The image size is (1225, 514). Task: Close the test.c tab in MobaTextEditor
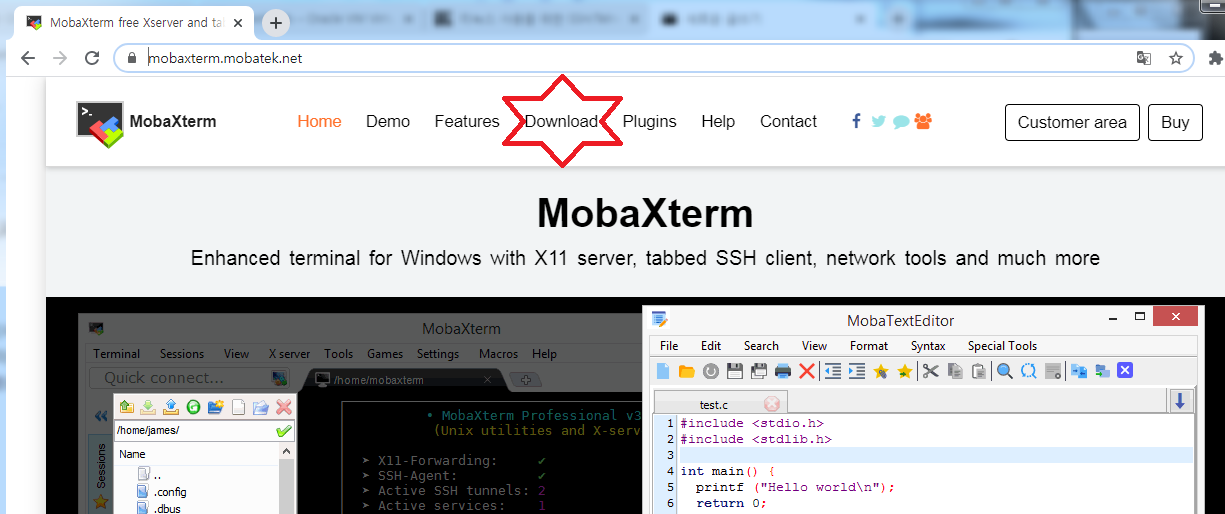pos(772,404)
